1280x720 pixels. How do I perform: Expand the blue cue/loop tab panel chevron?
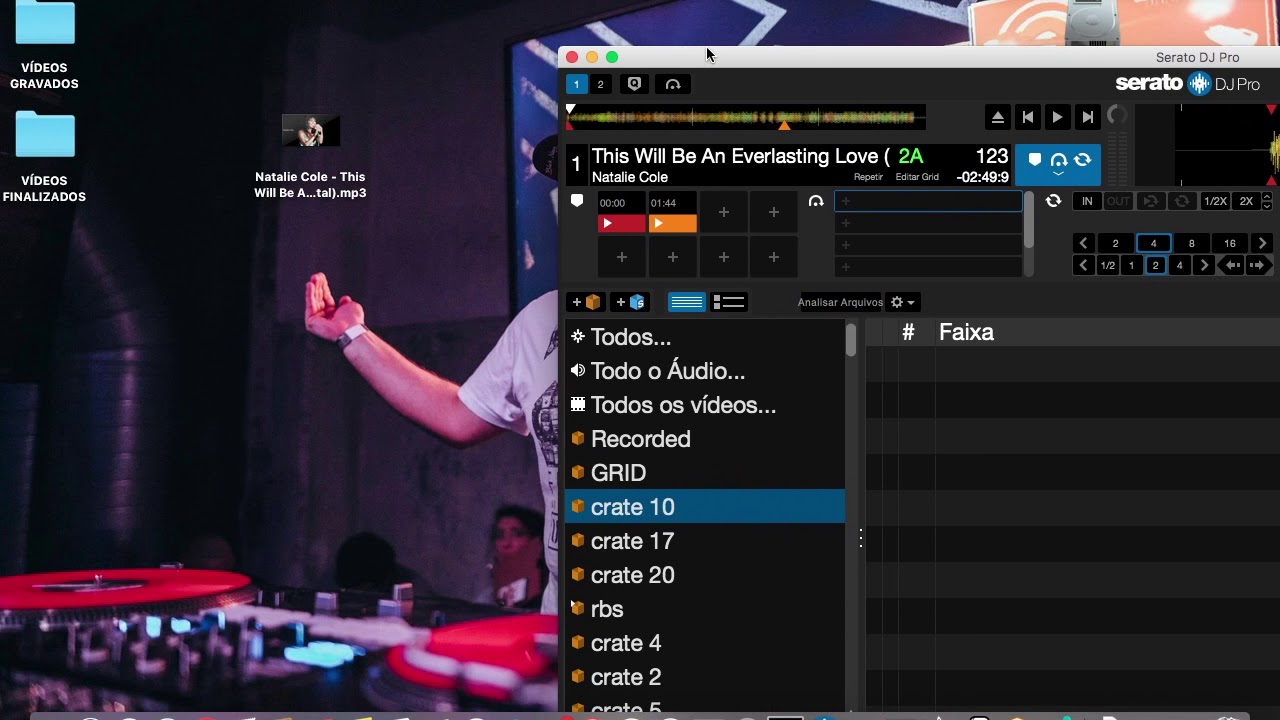[x=1058, y=175]
